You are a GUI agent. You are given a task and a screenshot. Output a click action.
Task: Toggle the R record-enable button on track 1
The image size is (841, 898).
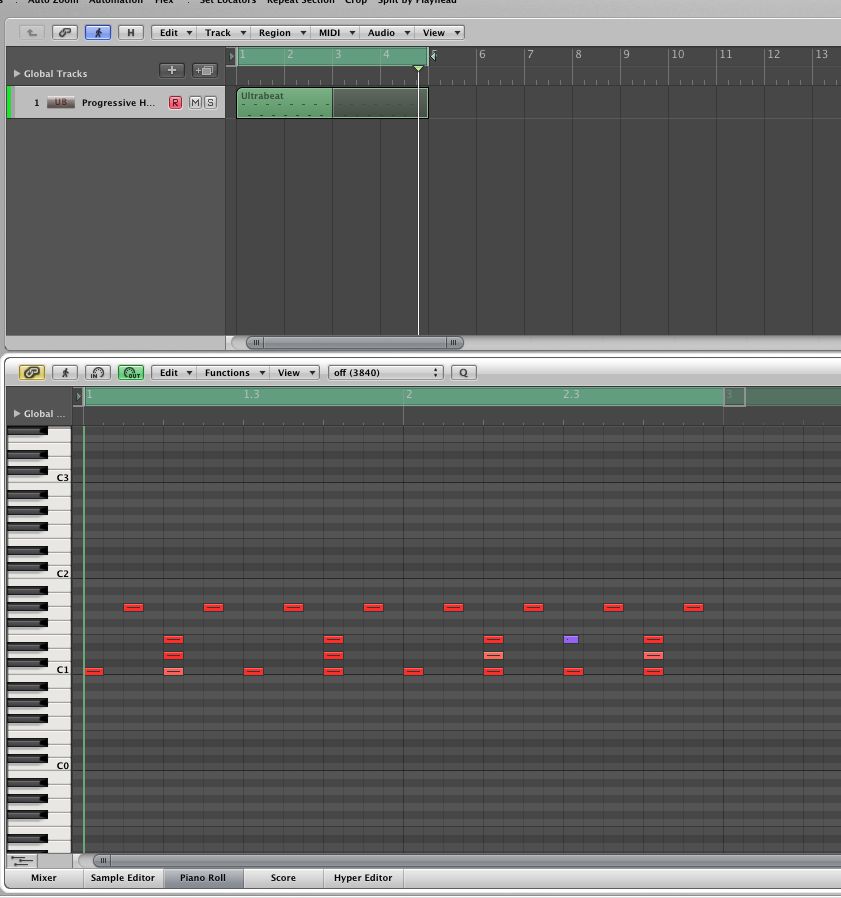click(175, 103)
